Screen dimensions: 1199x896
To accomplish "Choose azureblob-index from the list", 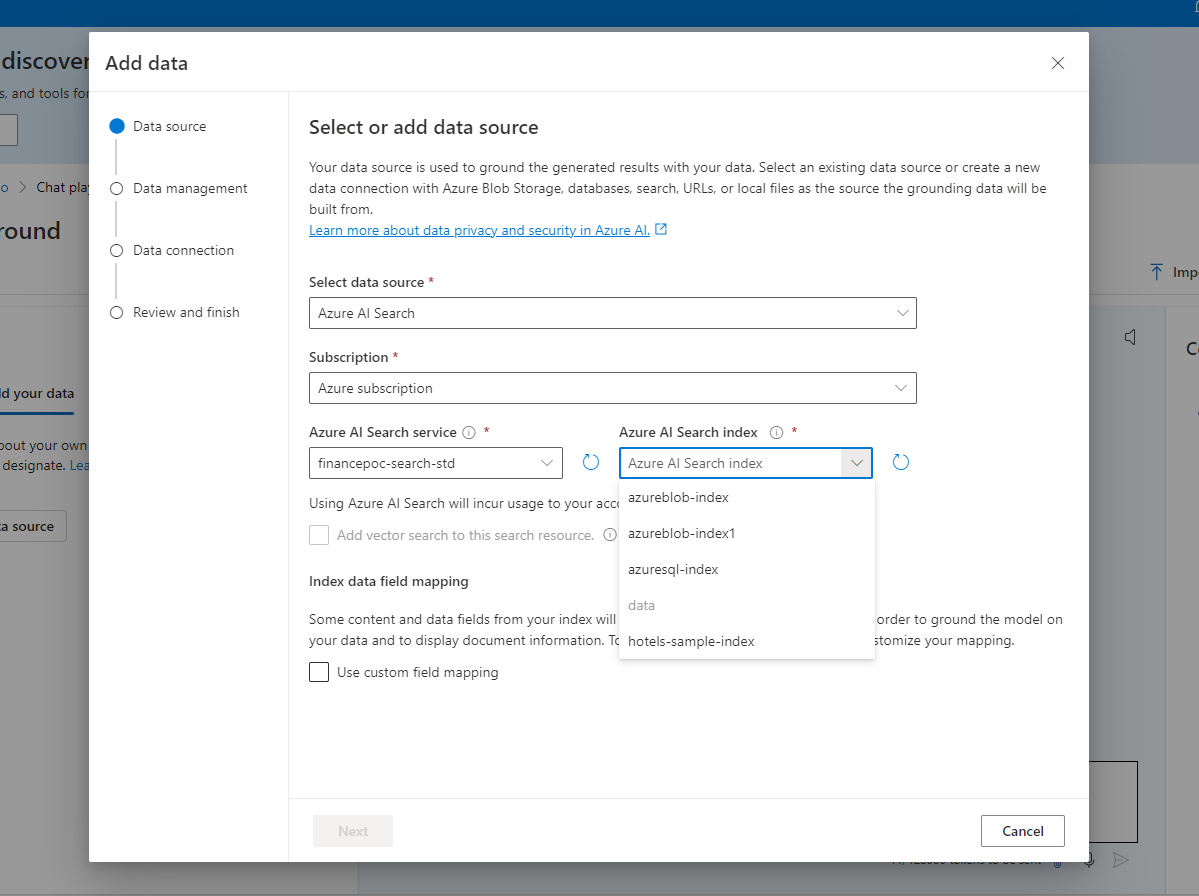I will 746,498.
